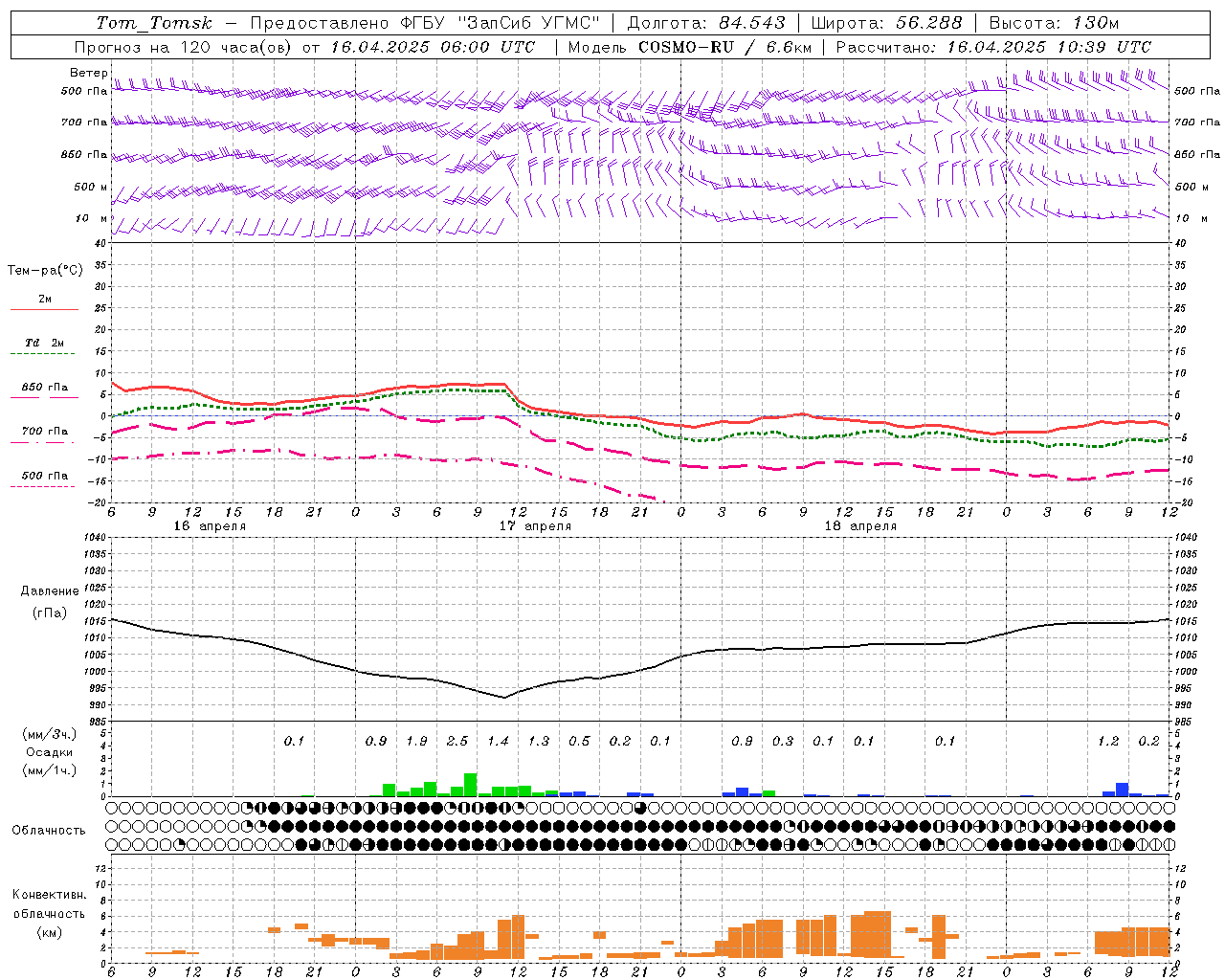Select the (мм/1ч.) hourly precipitation unit label
The height and width of the screenshot is (980, 1225).
click(x=52, y=770)
